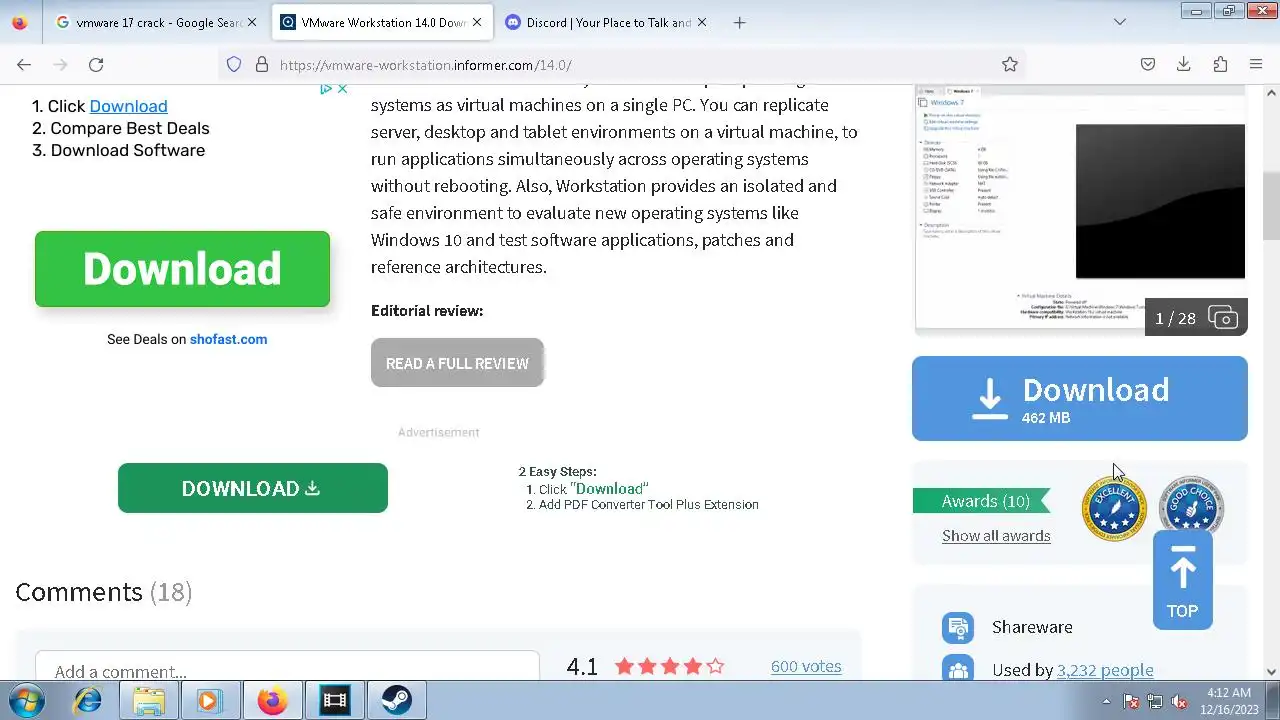Click the Shareware license icon
This screenshot has width=1280, height=720.
(958, 627)
